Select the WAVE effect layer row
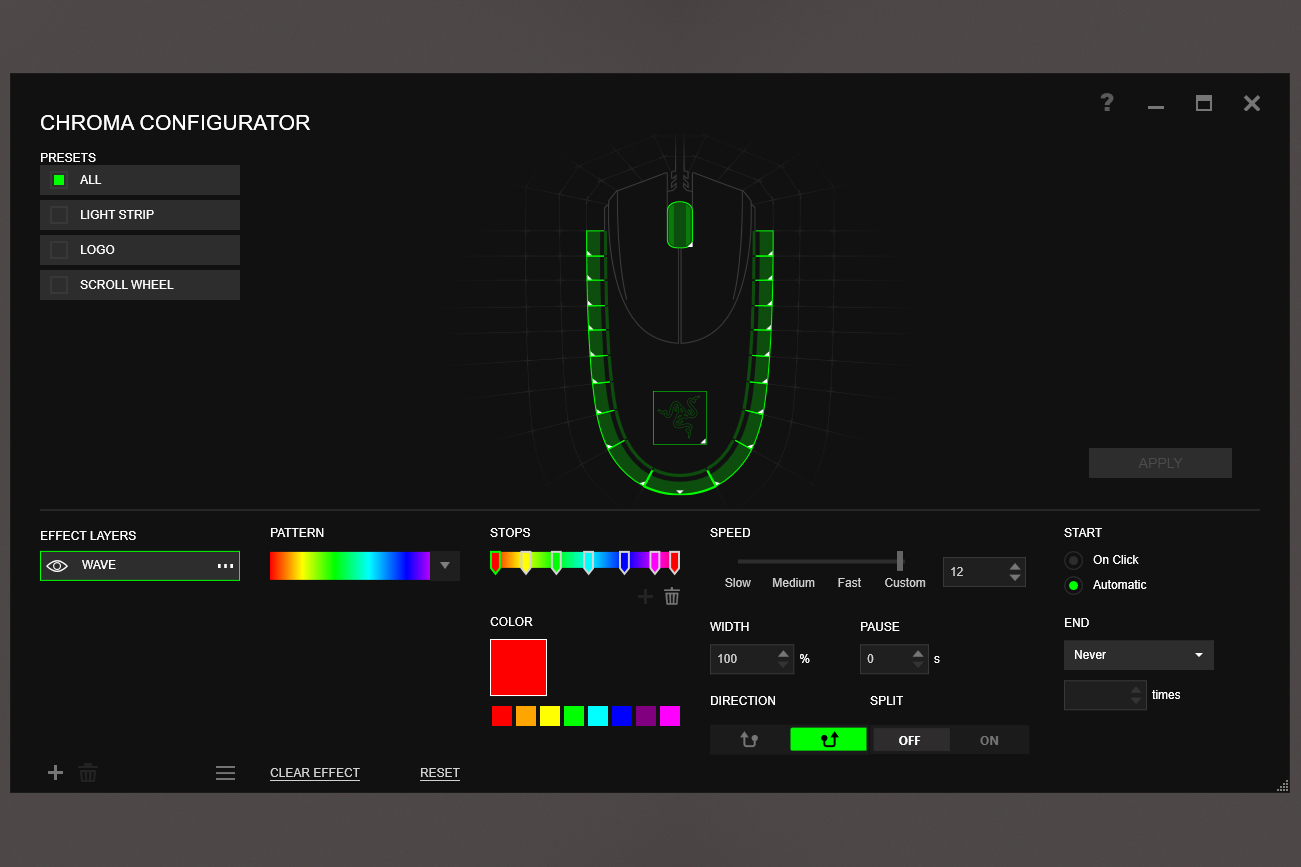This screenshot has height=867, width=1301. (x=140, y=566)
